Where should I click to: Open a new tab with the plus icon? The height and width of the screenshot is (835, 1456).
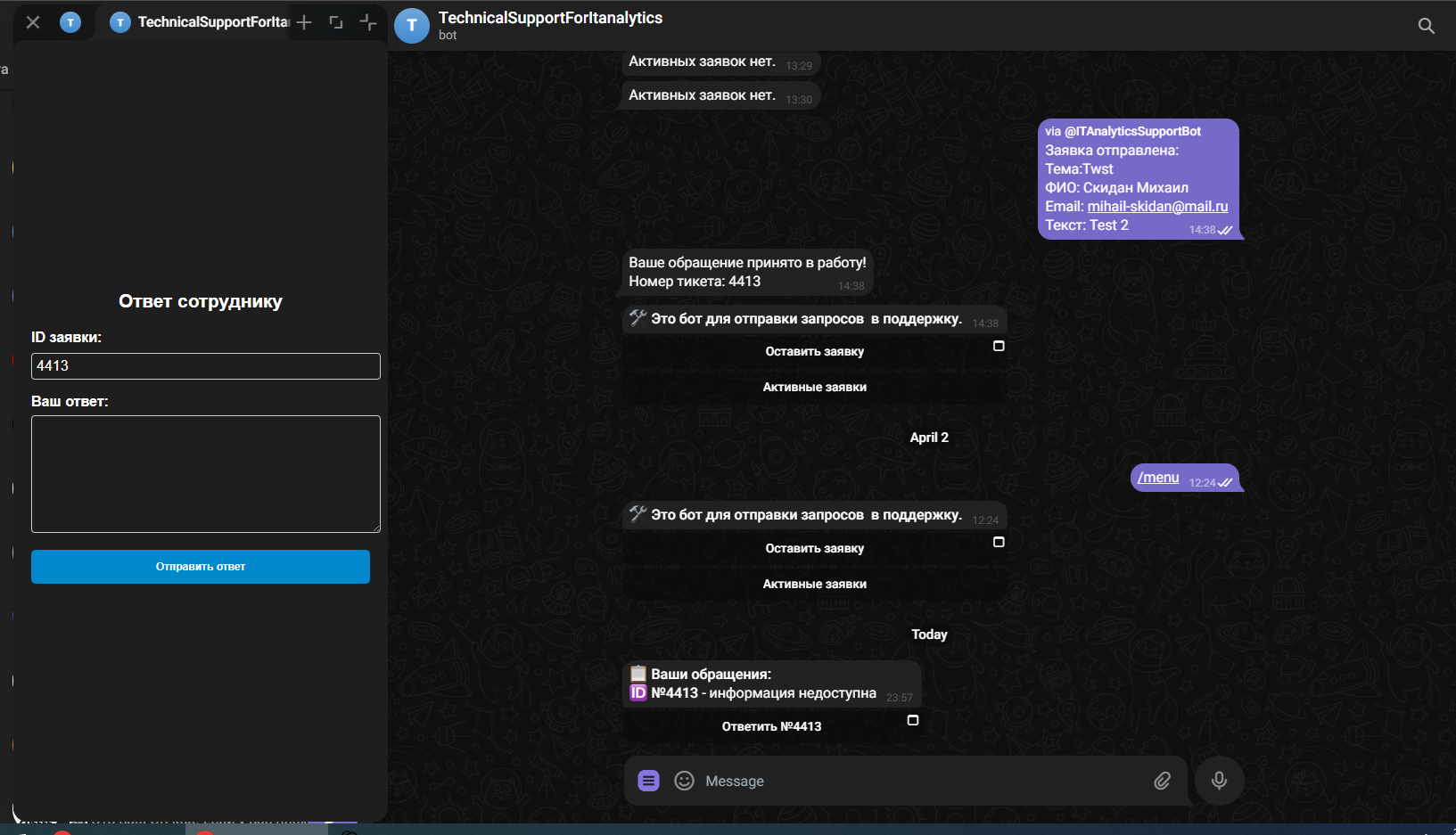point(303,21)
